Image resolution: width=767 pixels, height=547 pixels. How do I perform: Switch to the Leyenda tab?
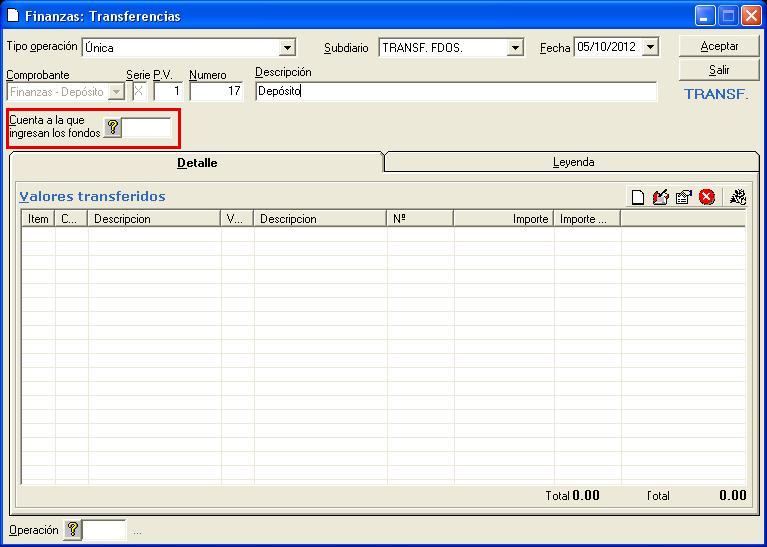(x=573, y=162)
